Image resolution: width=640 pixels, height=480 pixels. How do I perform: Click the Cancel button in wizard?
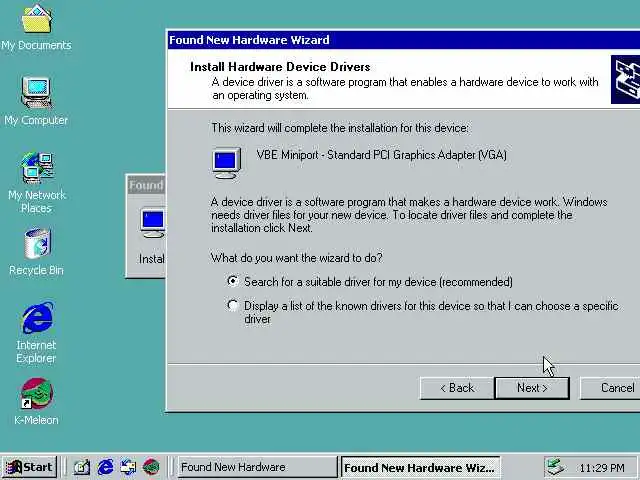pos(612,388)
